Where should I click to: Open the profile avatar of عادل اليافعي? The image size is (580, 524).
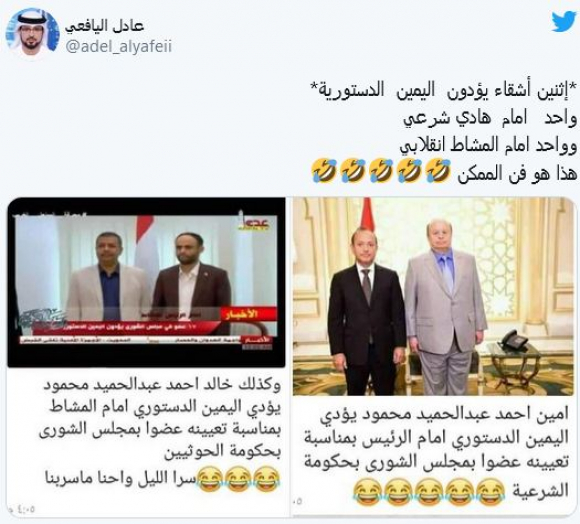coord(33,34)
